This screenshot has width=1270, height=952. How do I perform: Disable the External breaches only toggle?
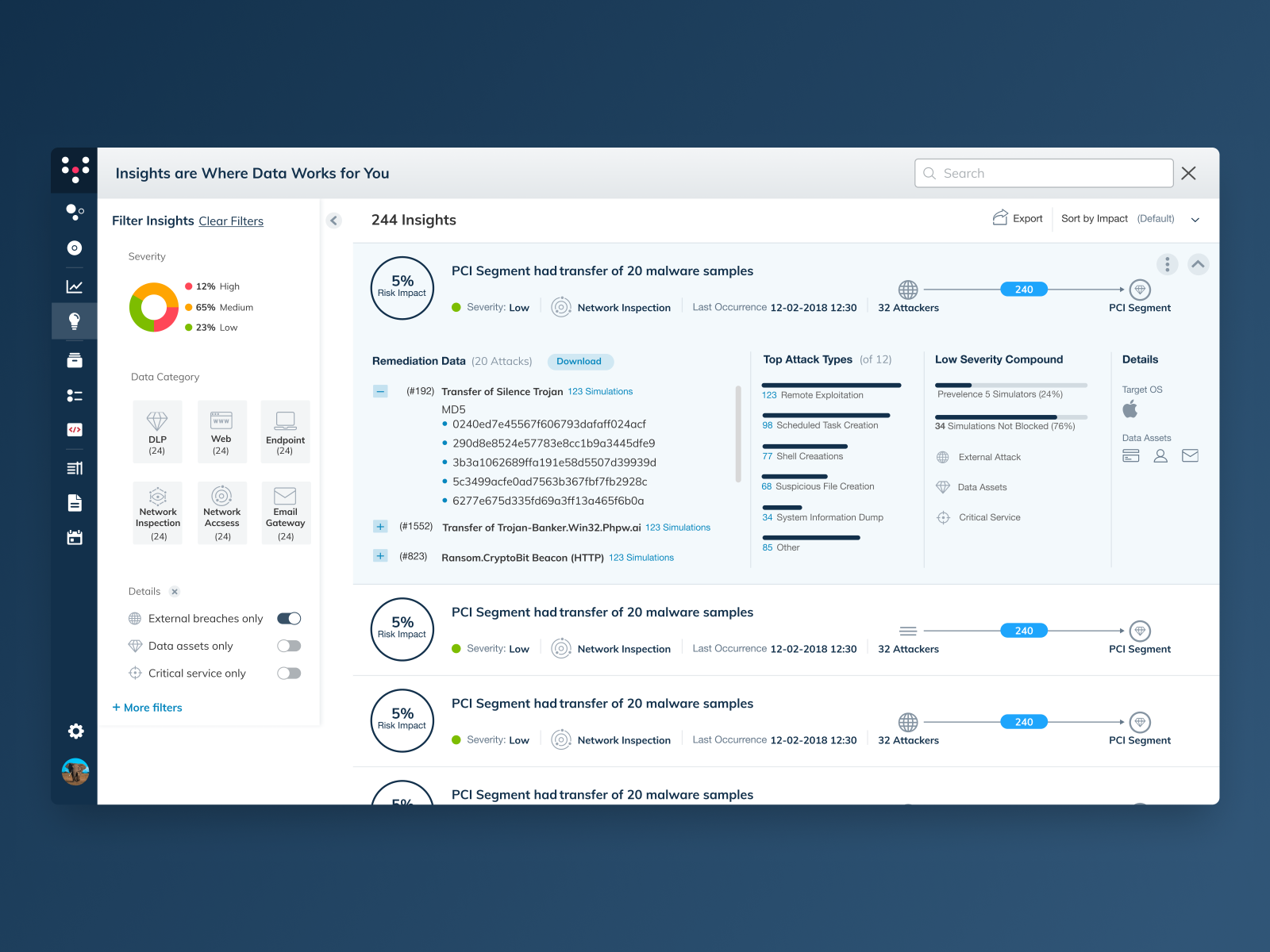tap(288, 618)
